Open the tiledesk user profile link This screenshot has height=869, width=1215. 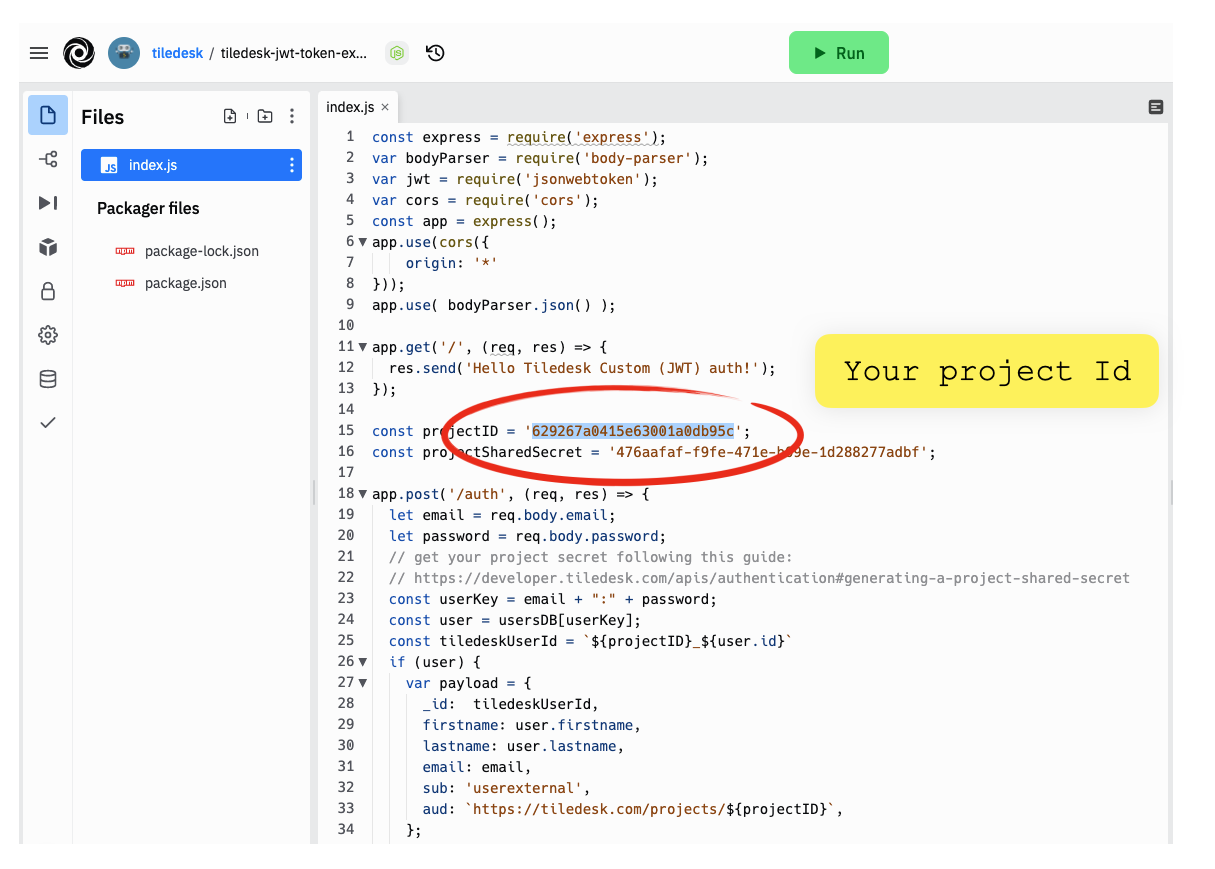177,53
